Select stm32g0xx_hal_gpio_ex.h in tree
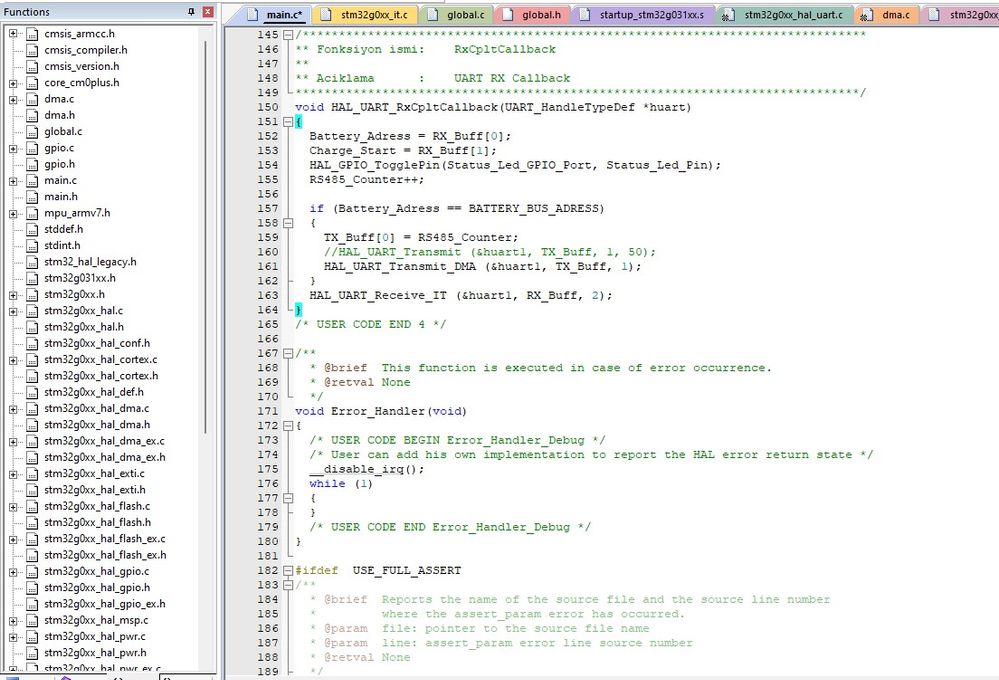999x680 pixels. (x=104, y=604)
